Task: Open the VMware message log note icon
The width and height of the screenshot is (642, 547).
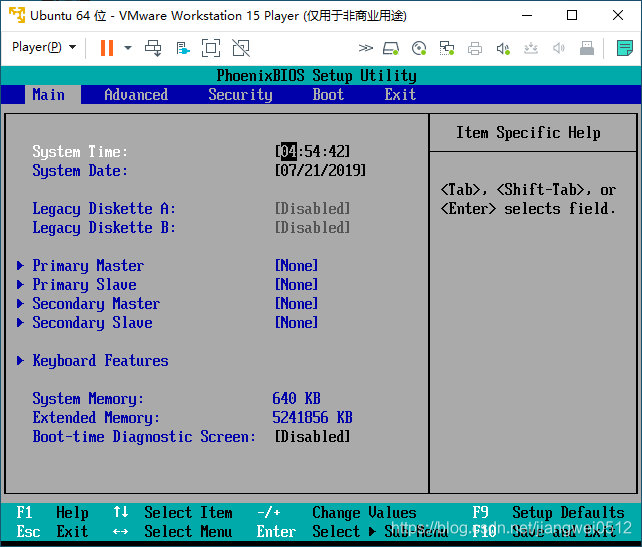Action: pos(625,48)
